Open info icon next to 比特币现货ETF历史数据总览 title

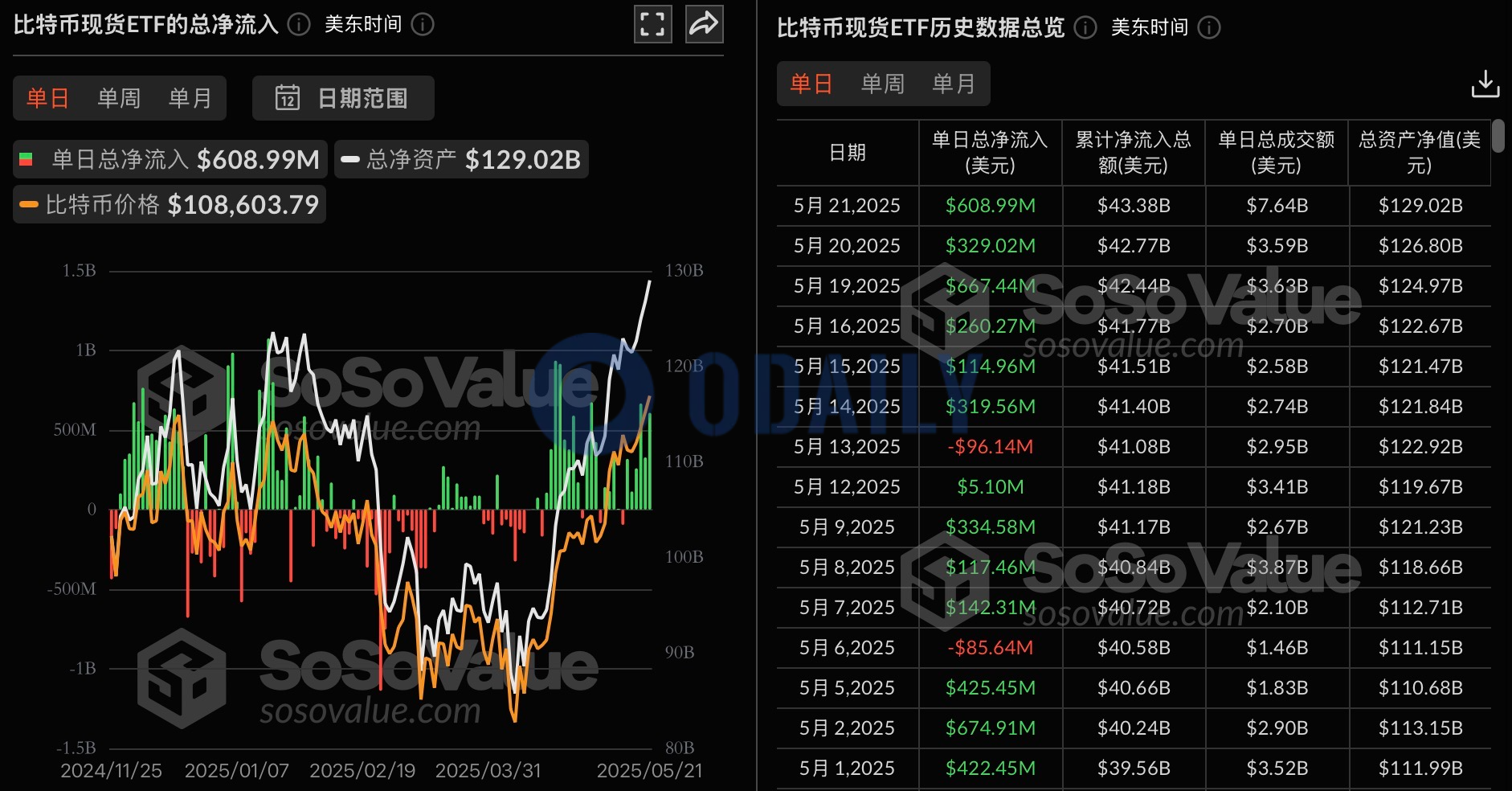point(1085,27)
